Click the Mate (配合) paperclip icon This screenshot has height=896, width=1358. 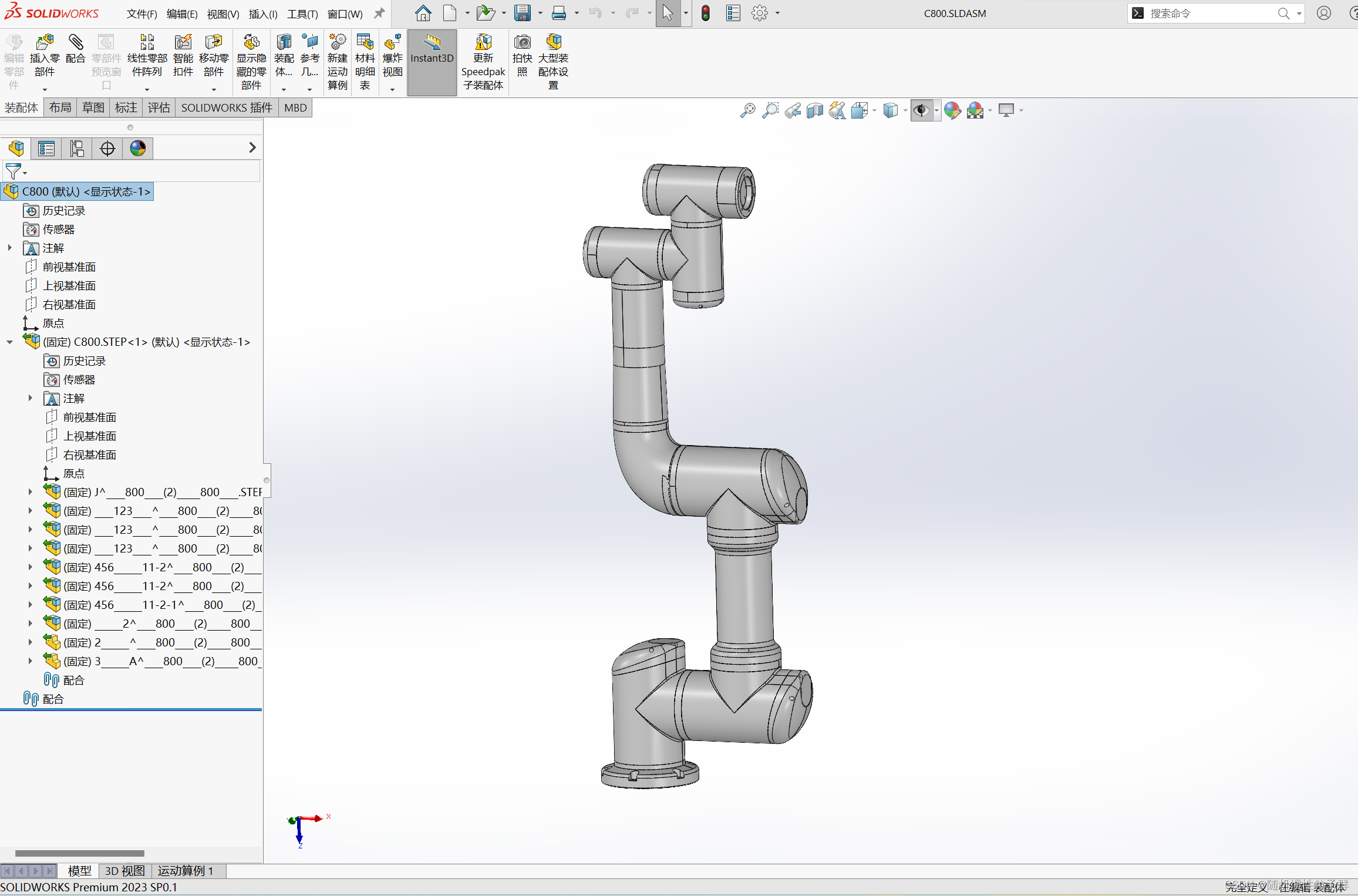click(x=75, y=43)
